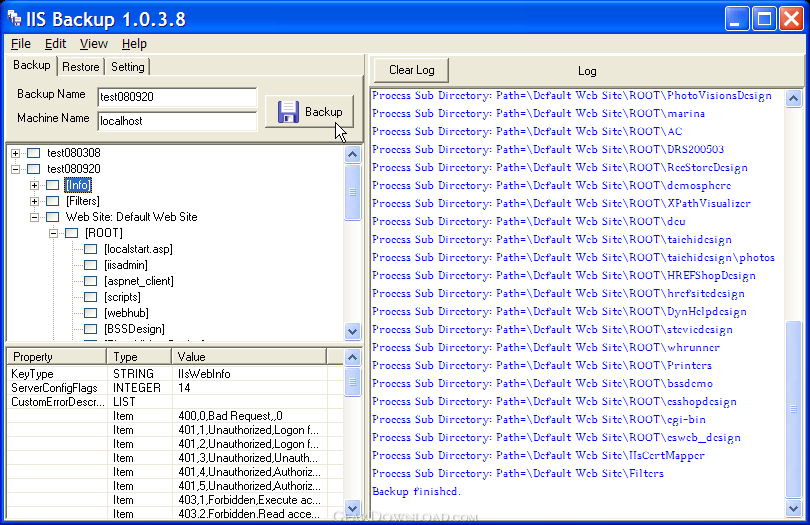Image resolution: width=810 pixels, height=525 pixels.
Task: Edit the Backup Name field
Action: click(177, 97)
